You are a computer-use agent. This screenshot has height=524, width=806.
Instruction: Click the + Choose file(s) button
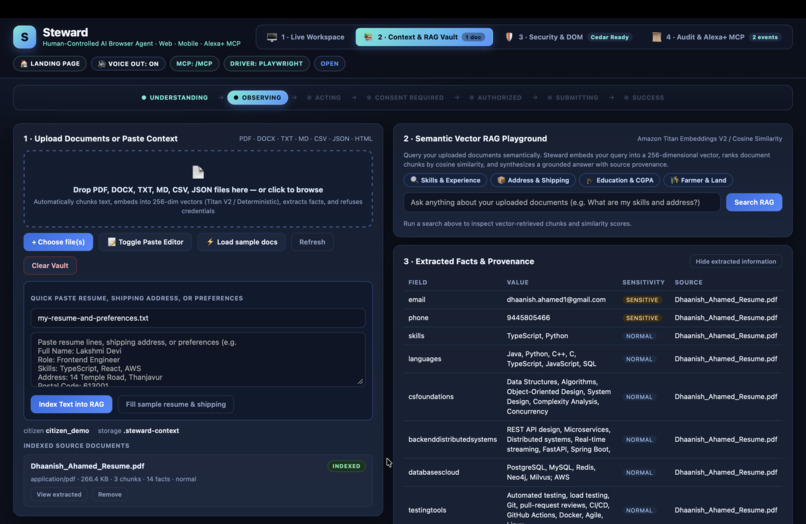click(58, 242)
